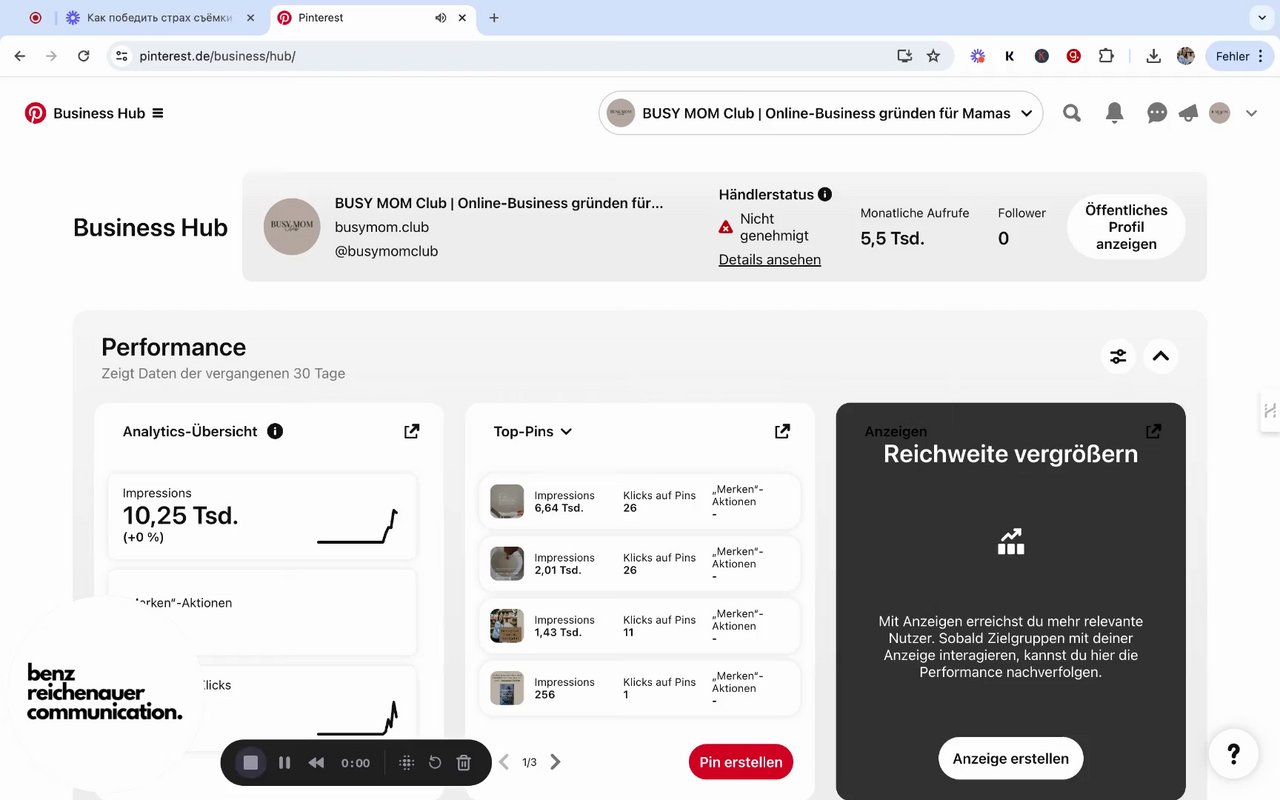Open the browser downloads icon
The width and height of the screenshot is (1280, 800).
tap(1153, 56)
